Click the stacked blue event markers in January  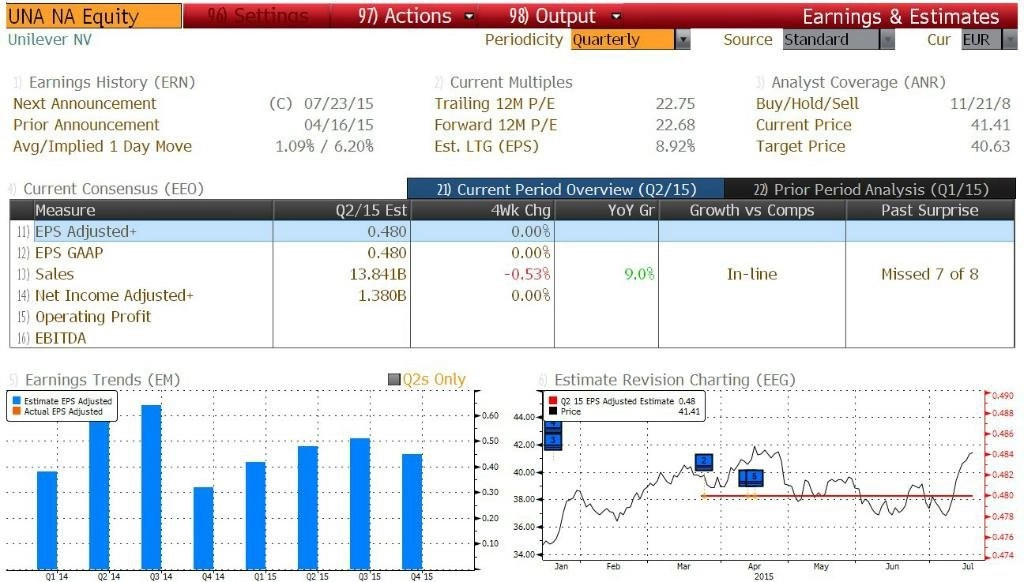tap(553, 436)
